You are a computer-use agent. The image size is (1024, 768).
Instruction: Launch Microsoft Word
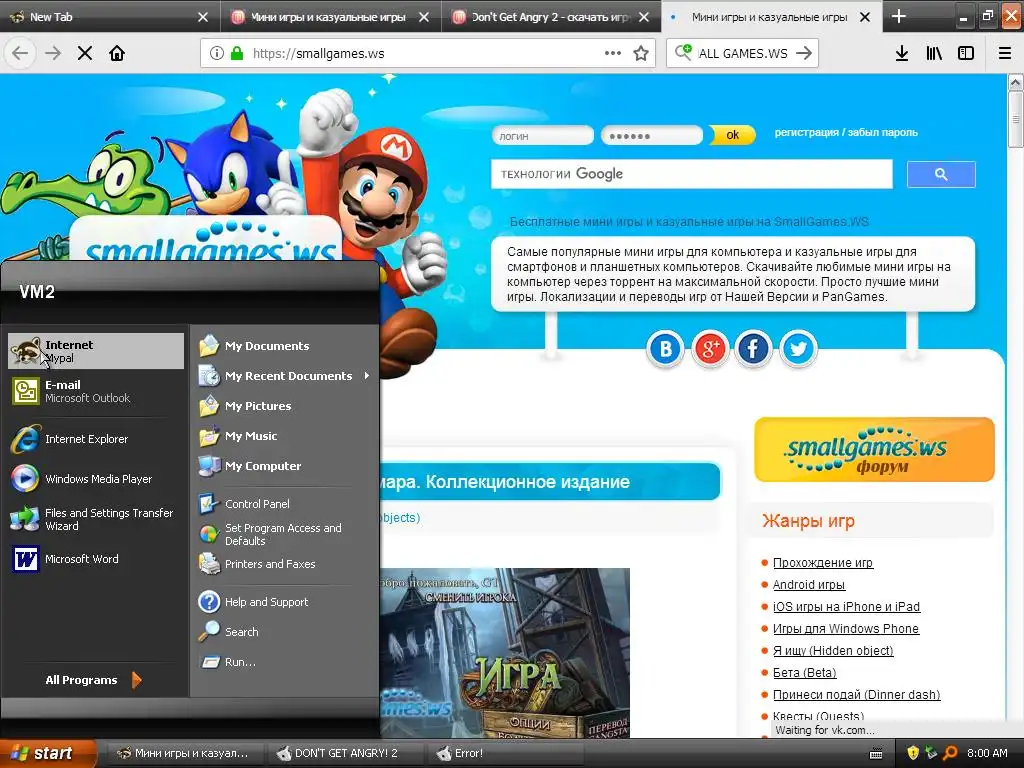96,559
